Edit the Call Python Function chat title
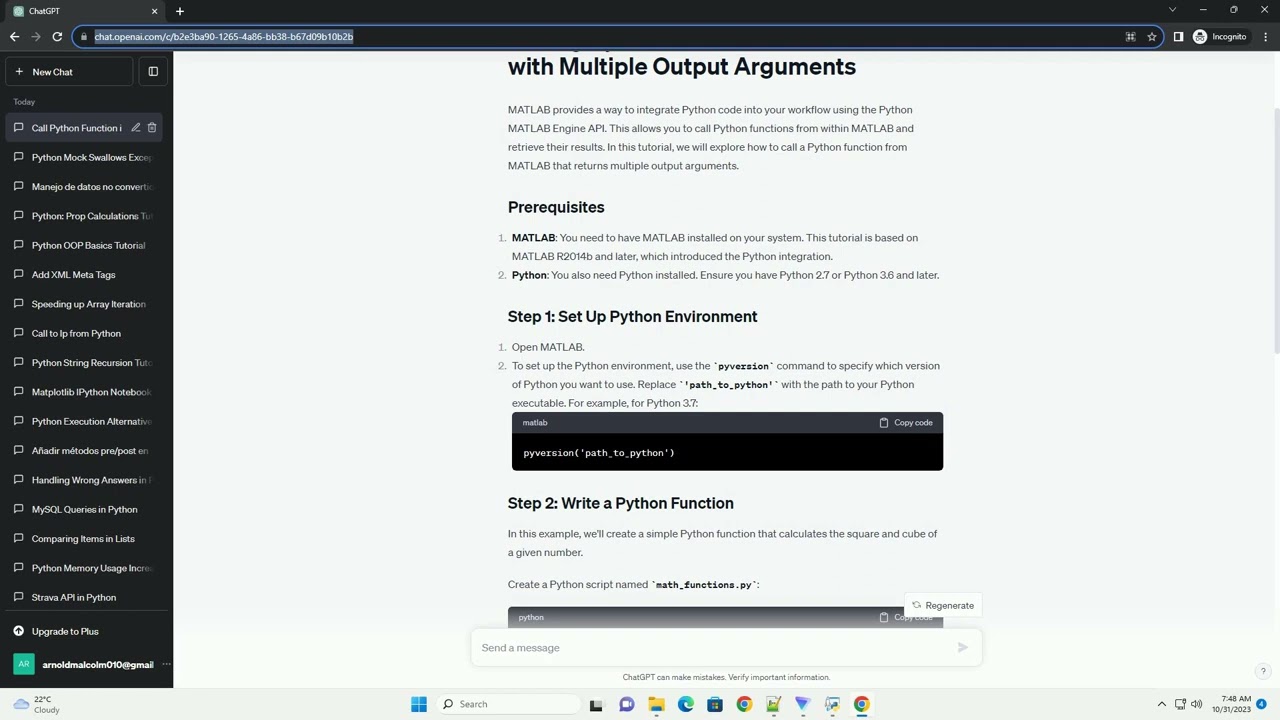Viewport: 1280px width, 720px height. click(135, 128)
